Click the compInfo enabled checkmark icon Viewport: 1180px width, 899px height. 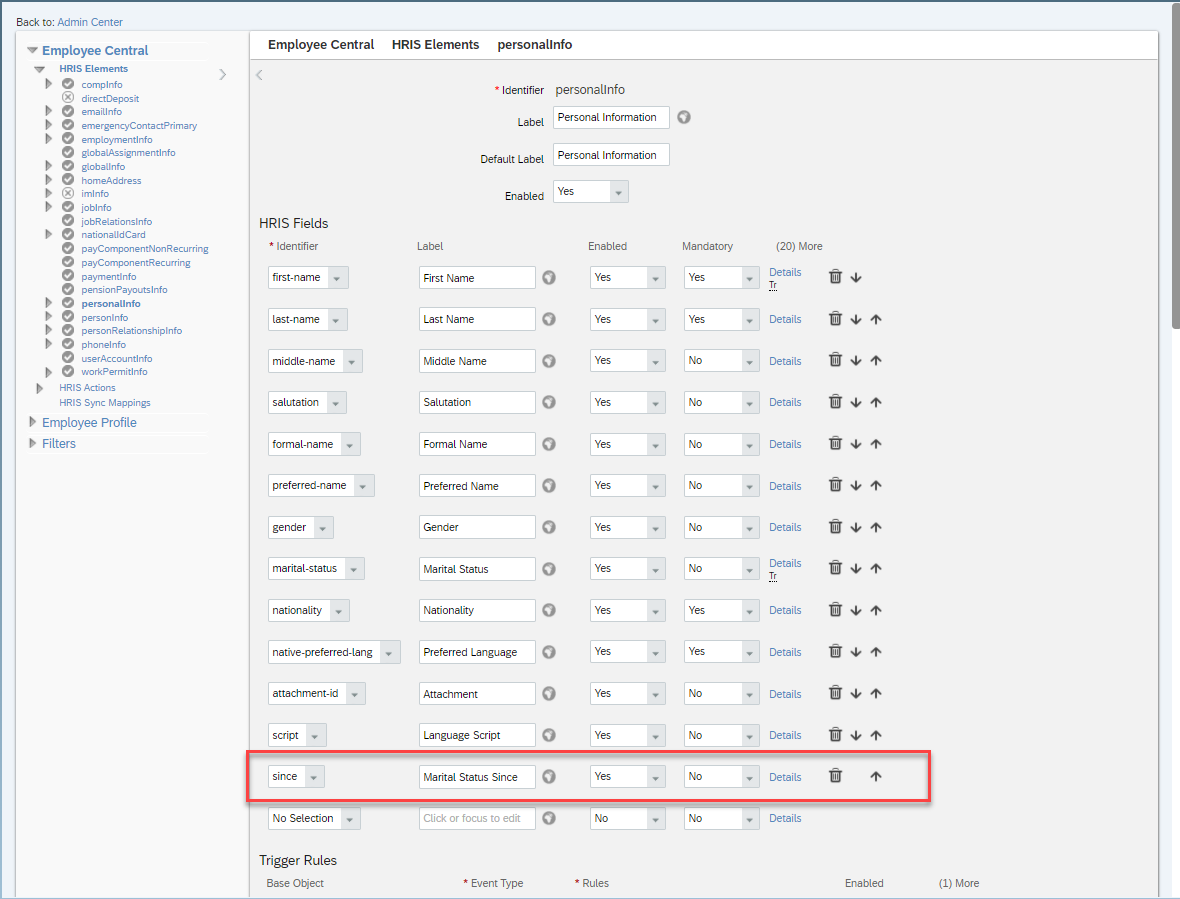(68, 84)
